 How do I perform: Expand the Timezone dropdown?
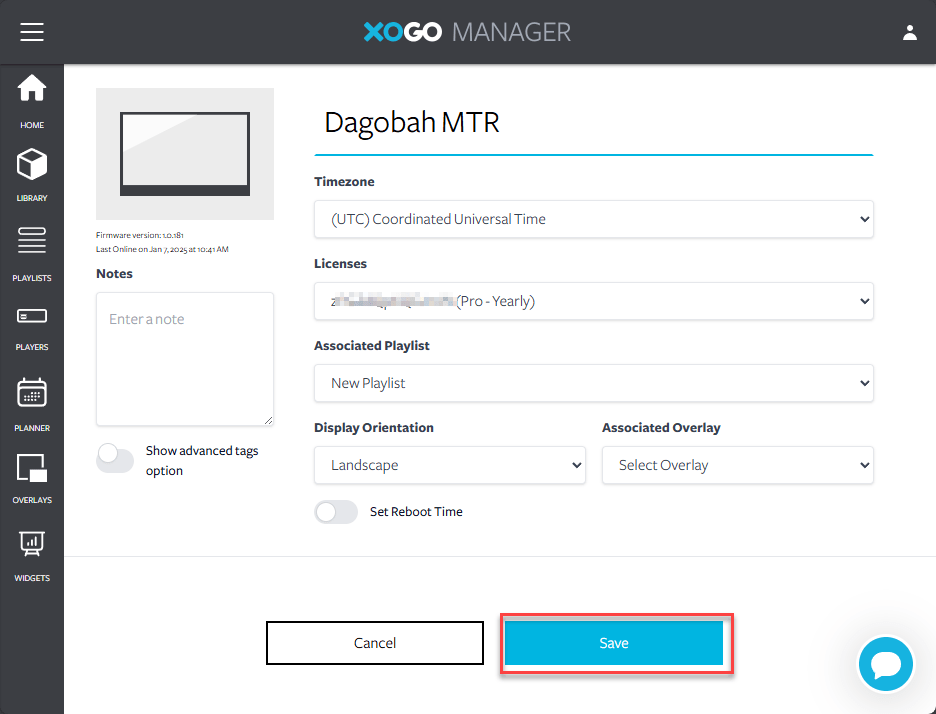click(x=593, y=219)
